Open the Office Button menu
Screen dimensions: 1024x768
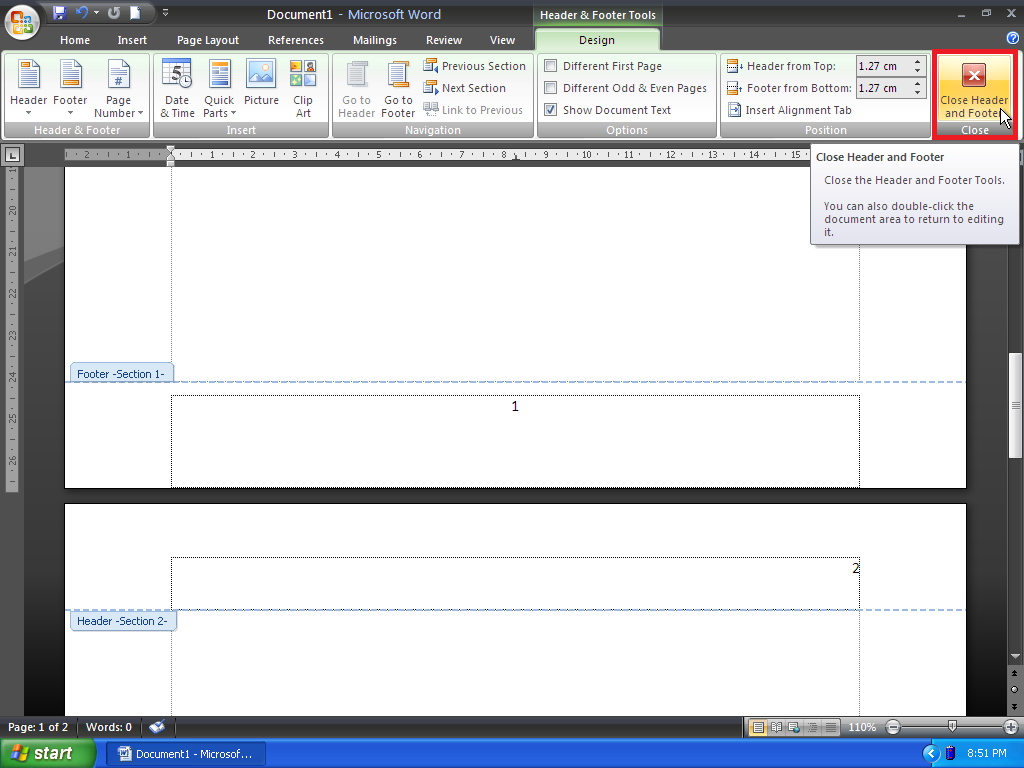click(22, 22)
